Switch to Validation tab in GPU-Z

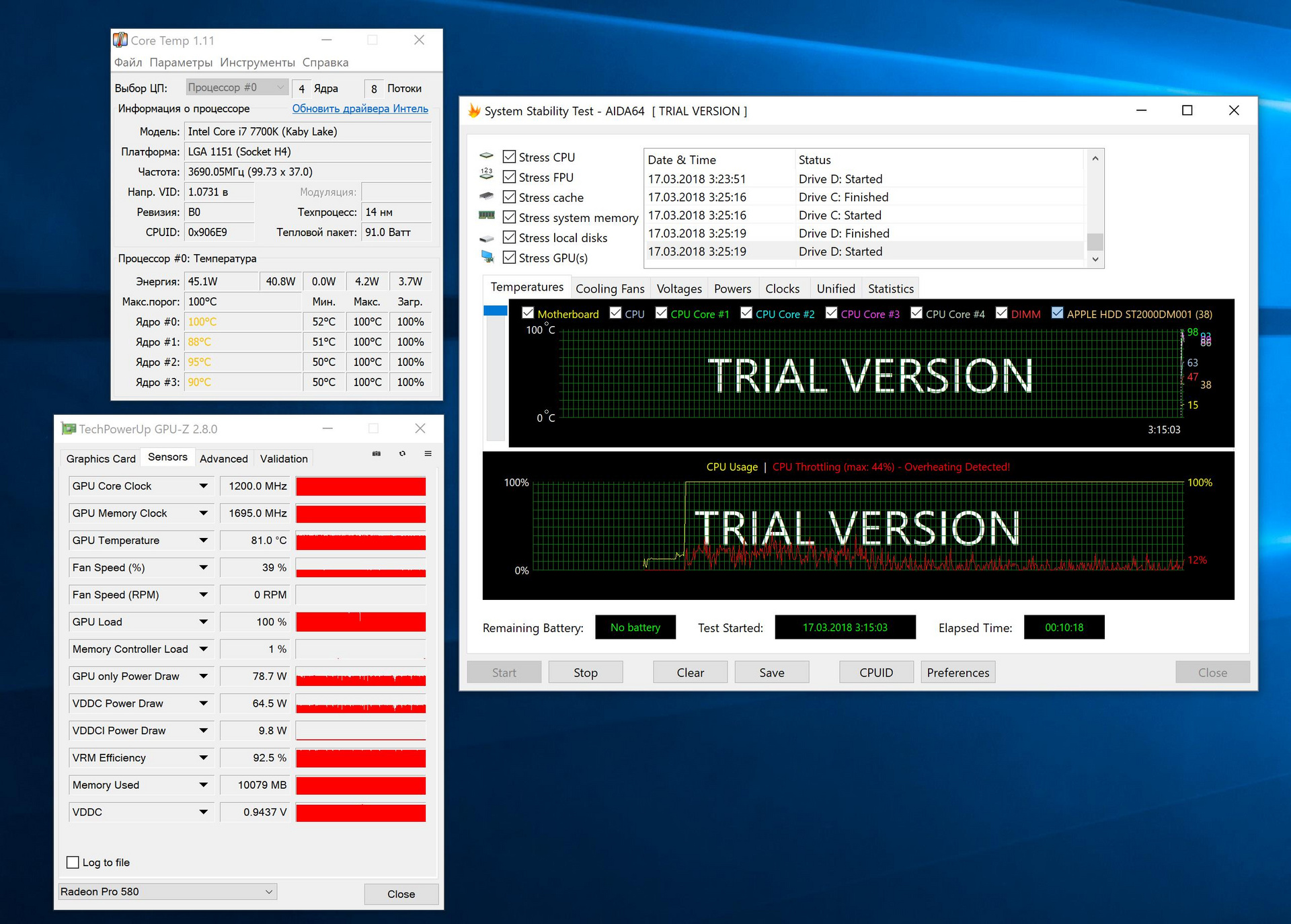pyautogui.click(x=284, y=459)
